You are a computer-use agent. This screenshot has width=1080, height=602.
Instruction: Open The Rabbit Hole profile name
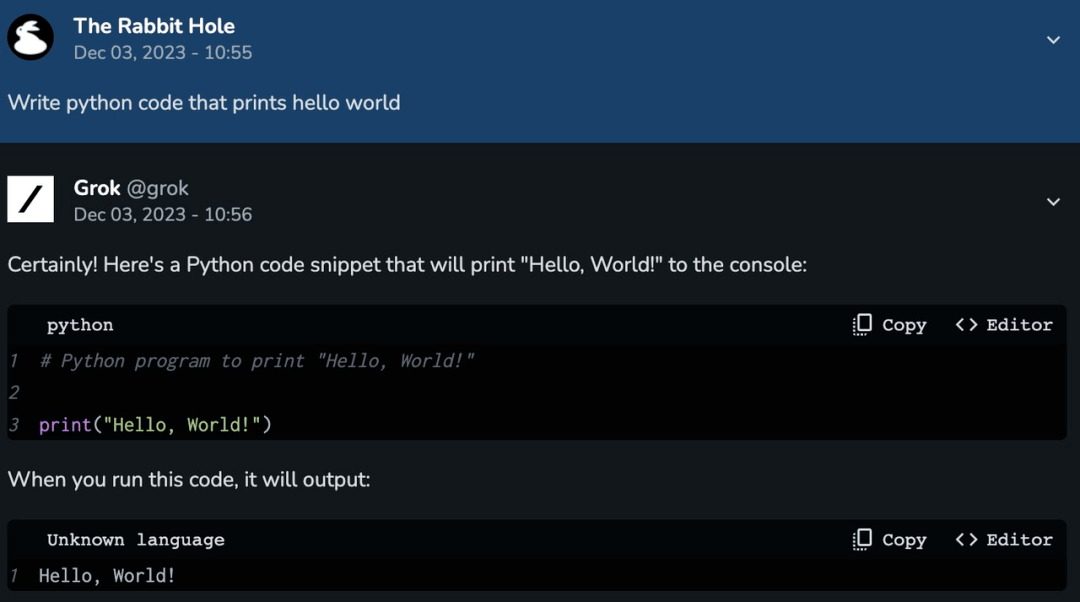coord(154,26)
